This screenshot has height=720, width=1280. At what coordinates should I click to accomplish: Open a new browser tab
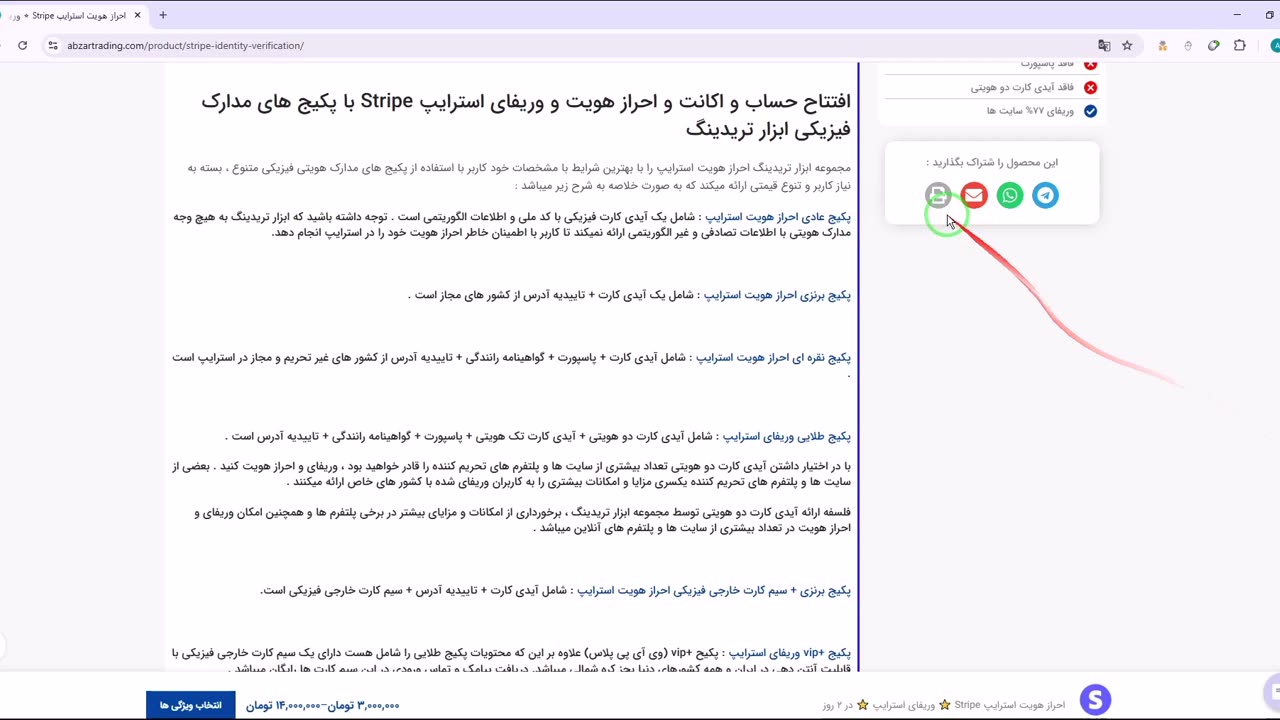(x=163, y=15)
